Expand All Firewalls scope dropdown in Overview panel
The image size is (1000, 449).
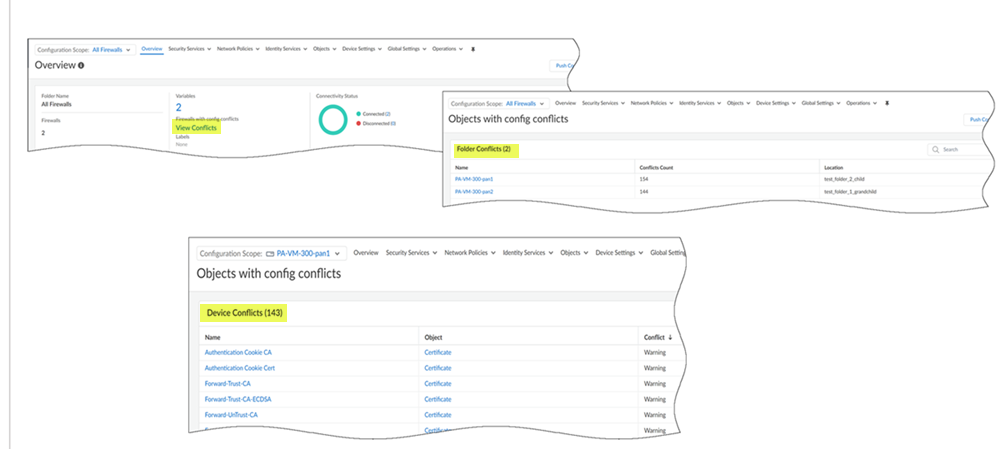111,48
